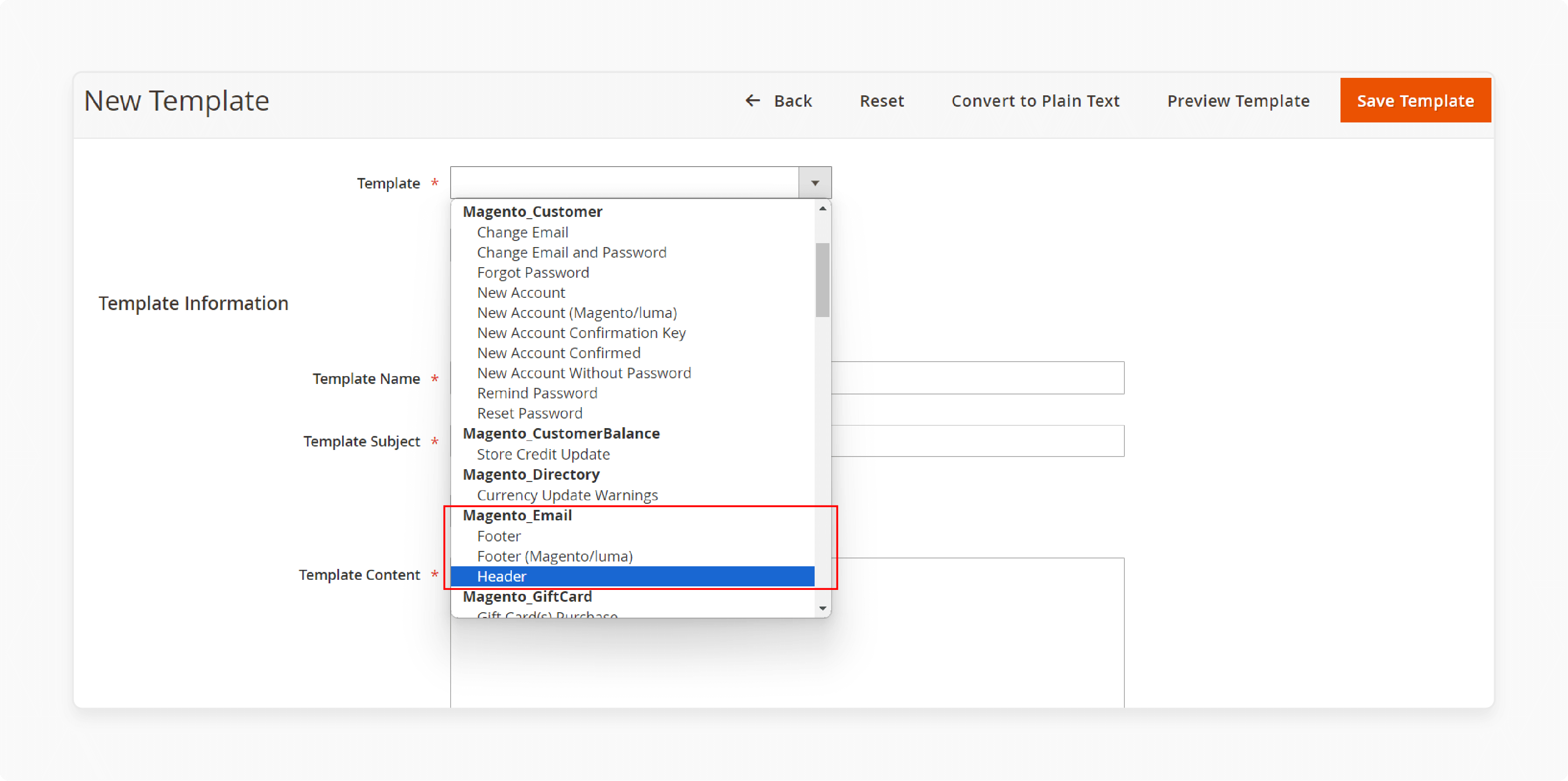This screenshot has width=1568, height=781.
Task: Click the Magento_Customer group heading
Action: point(532,212)
